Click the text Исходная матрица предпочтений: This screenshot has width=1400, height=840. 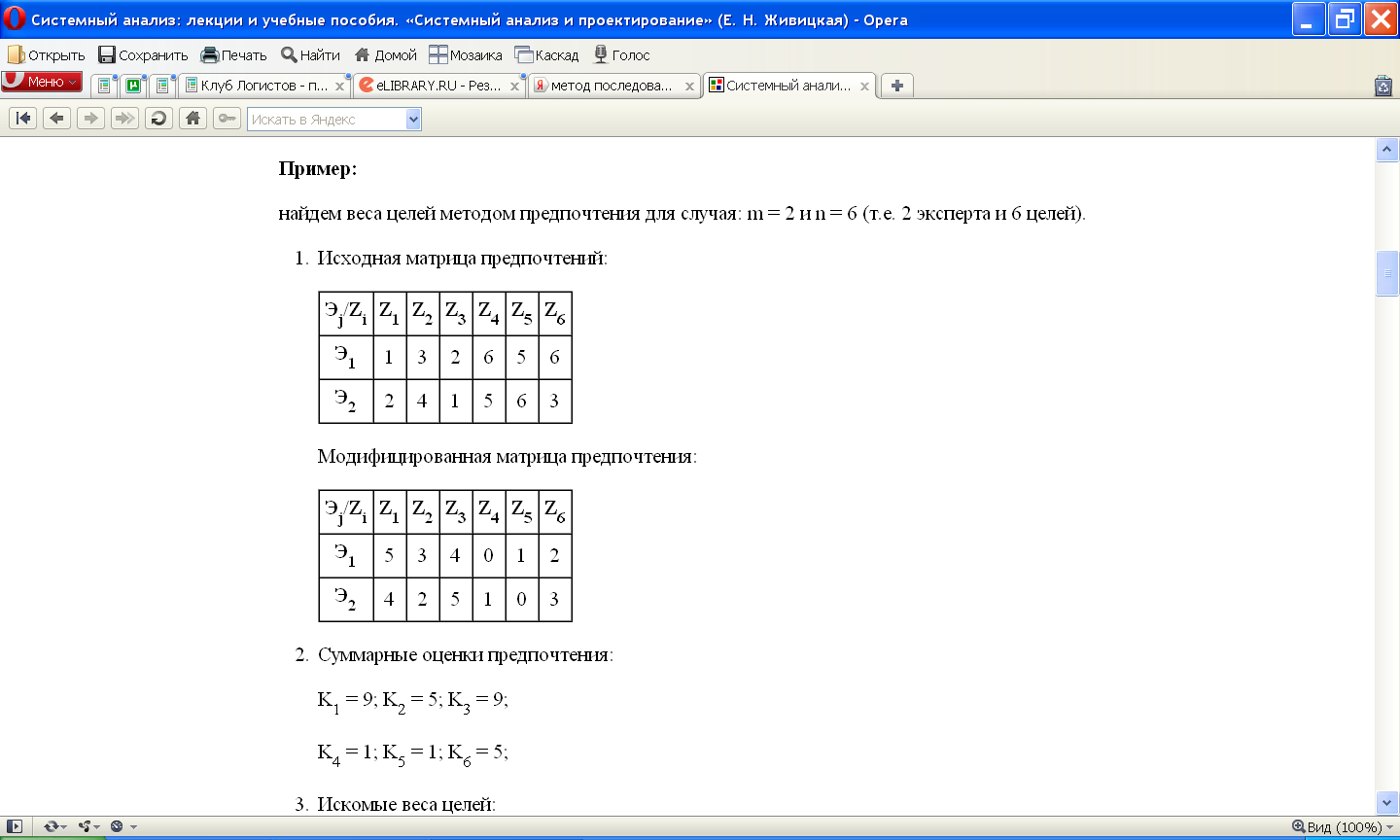(x=462, y=258)
